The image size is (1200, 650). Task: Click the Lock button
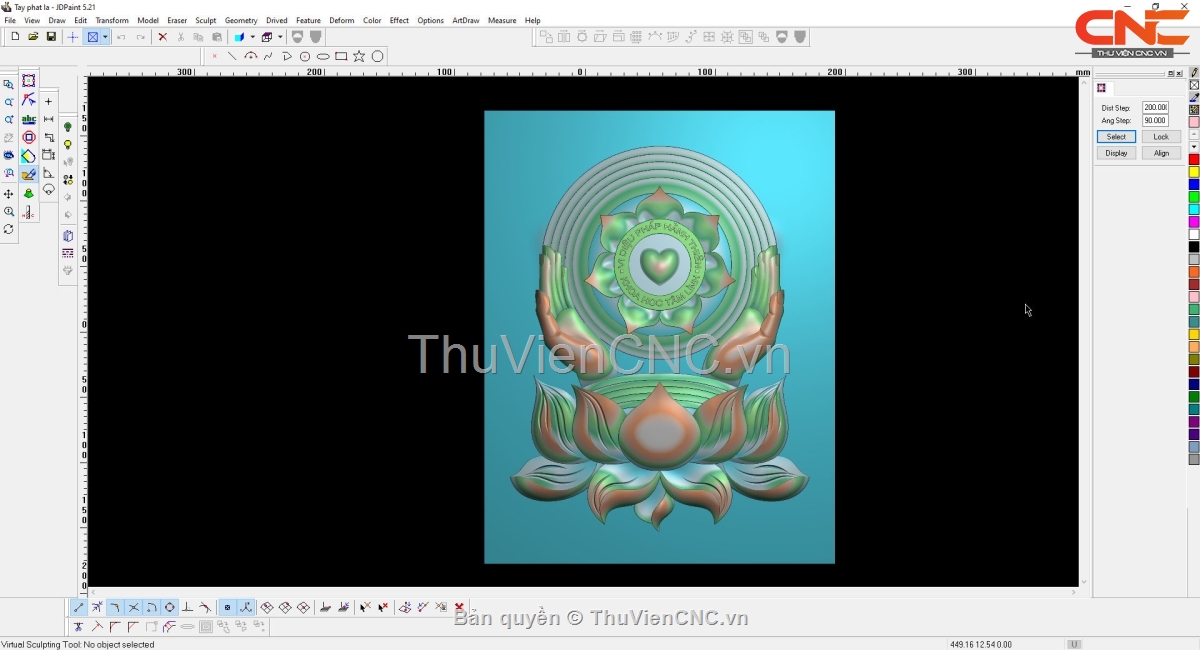point(1160,137)
